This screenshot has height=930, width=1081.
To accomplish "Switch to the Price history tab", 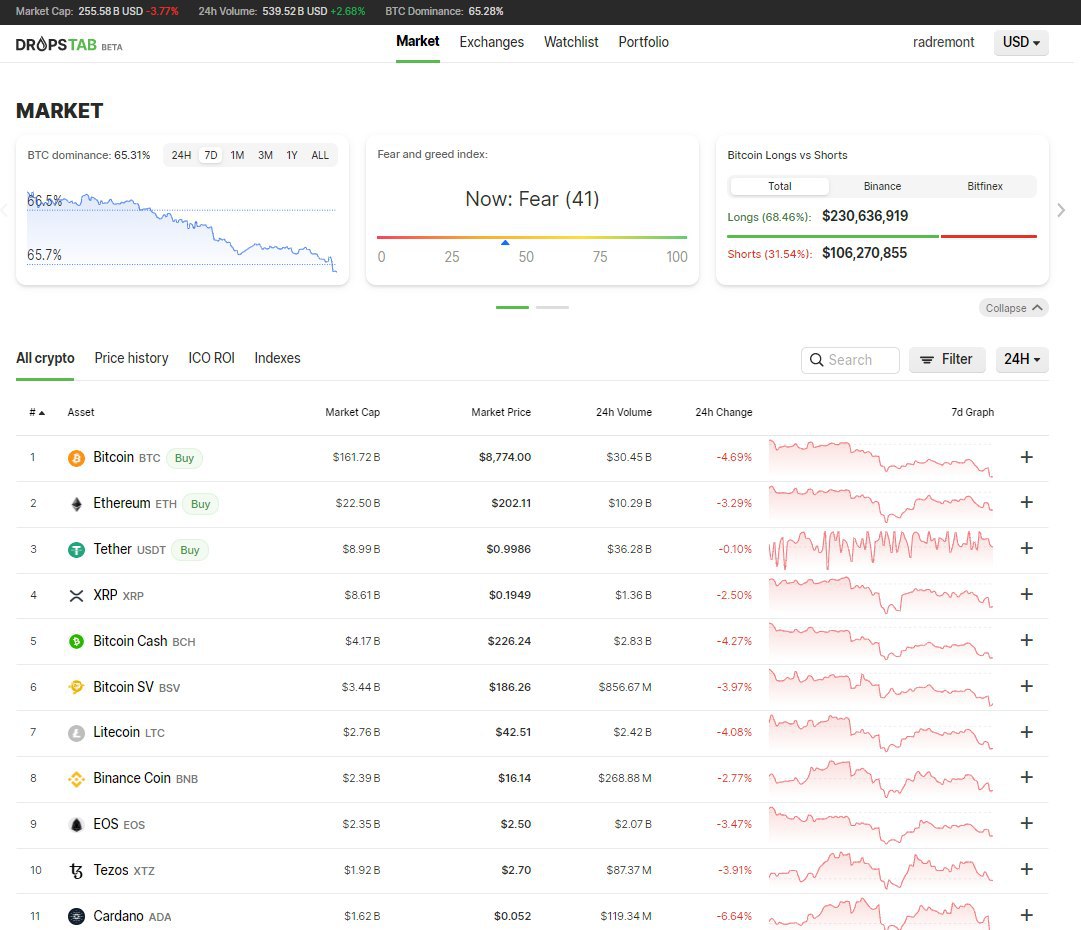I will click(131, 358).
